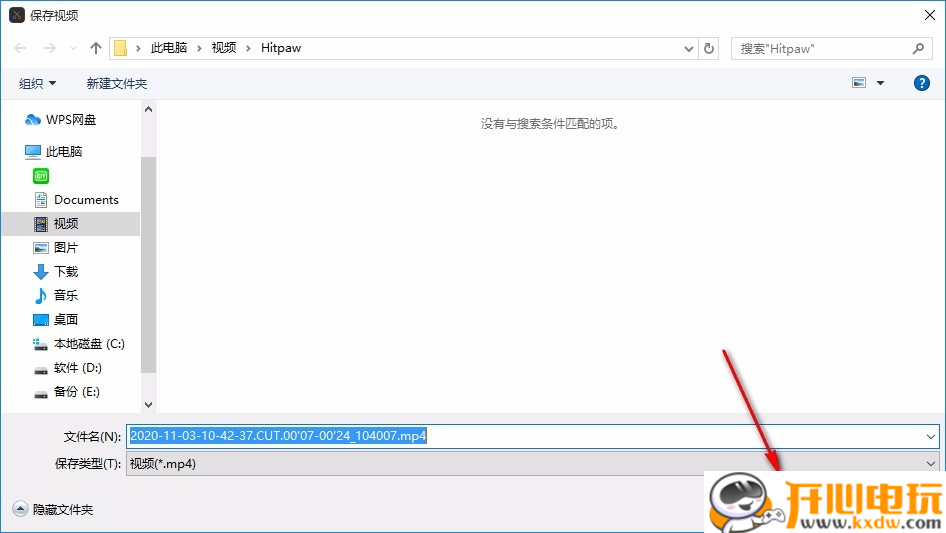
Task: Click the magnifier search icon
Action: pyautogui.click(x=918, y=48)
